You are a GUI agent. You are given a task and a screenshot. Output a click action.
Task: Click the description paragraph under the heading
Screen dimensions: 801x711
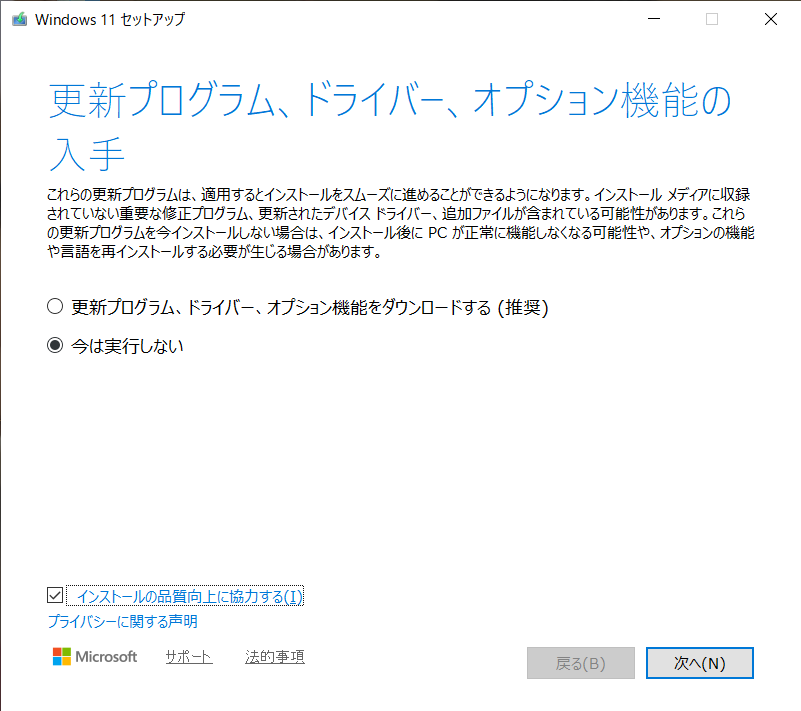point(400,220)
